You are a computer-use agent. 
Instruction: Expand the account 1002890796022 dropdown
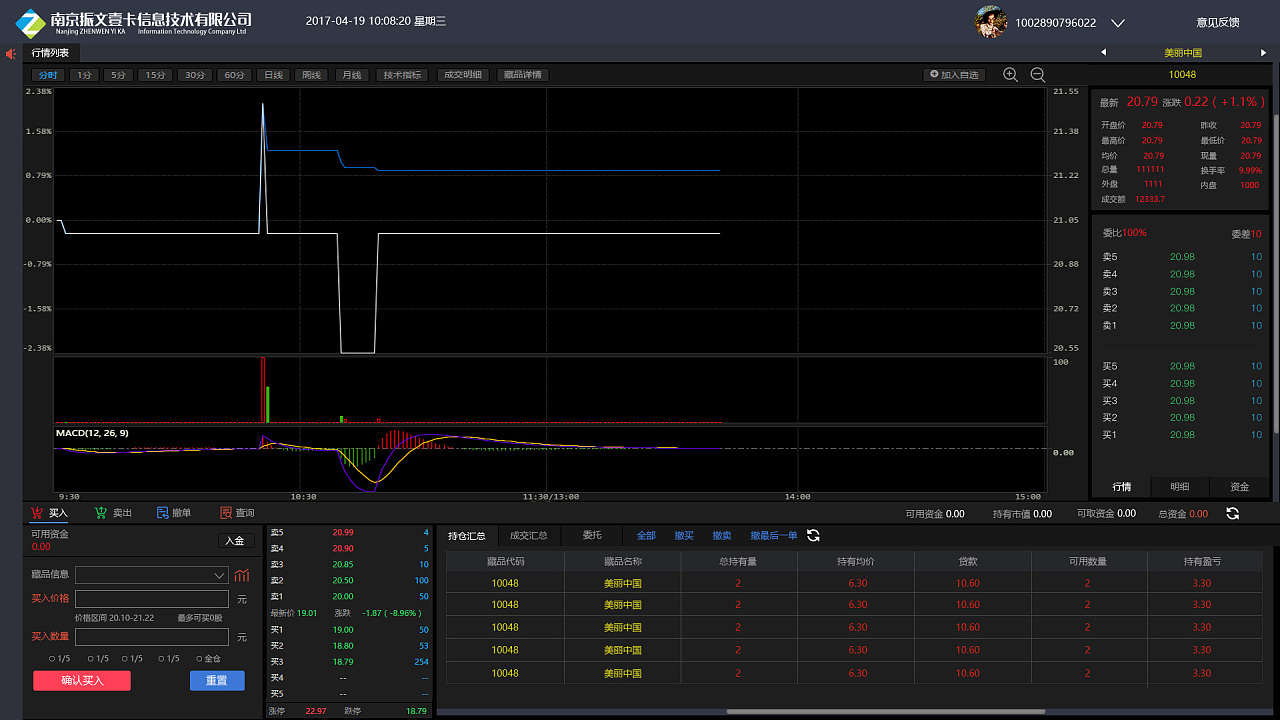pos(1118,22)
